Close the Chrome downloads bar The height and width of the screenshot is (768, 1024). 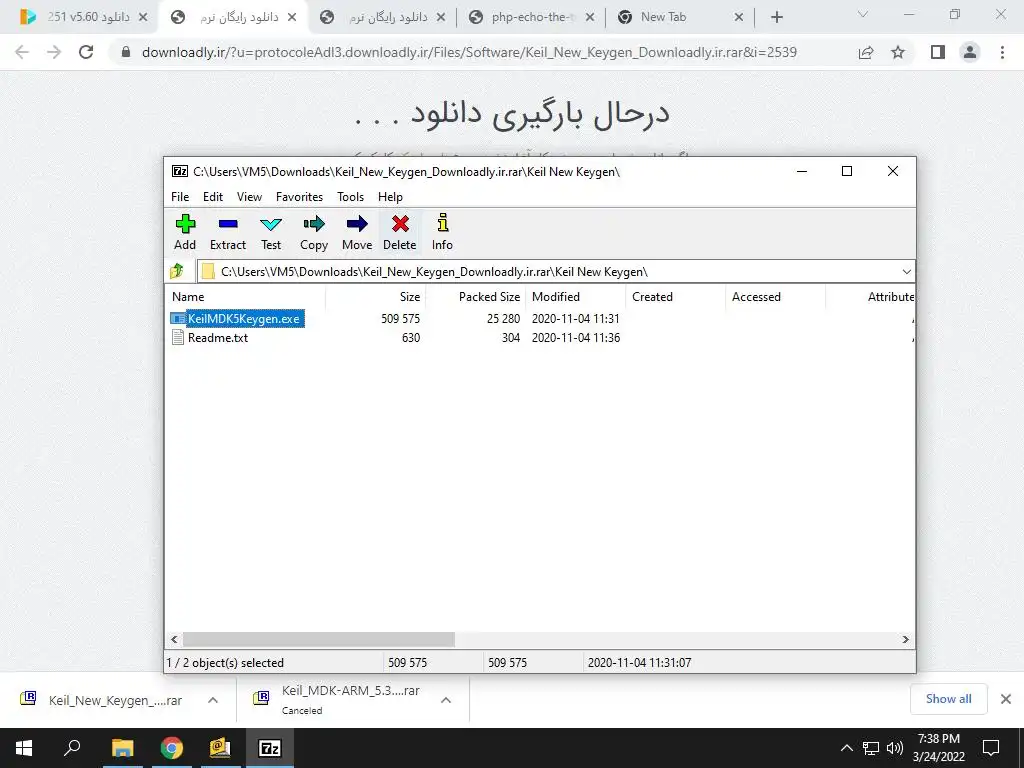pyautogui.click(x=1006, y=699)
